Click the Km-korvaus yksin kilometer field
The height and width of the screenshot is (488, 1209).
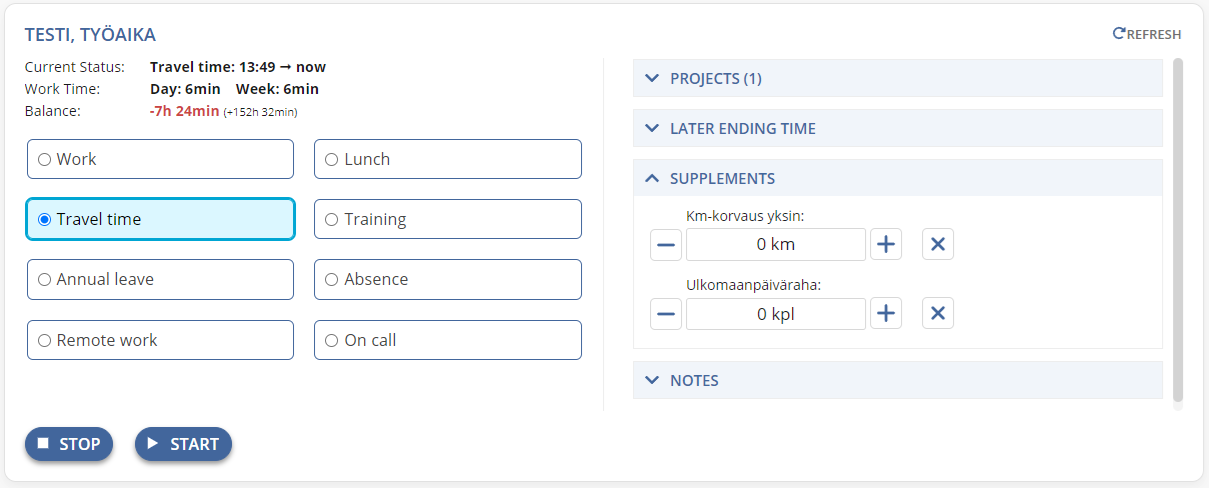point(776,244)
